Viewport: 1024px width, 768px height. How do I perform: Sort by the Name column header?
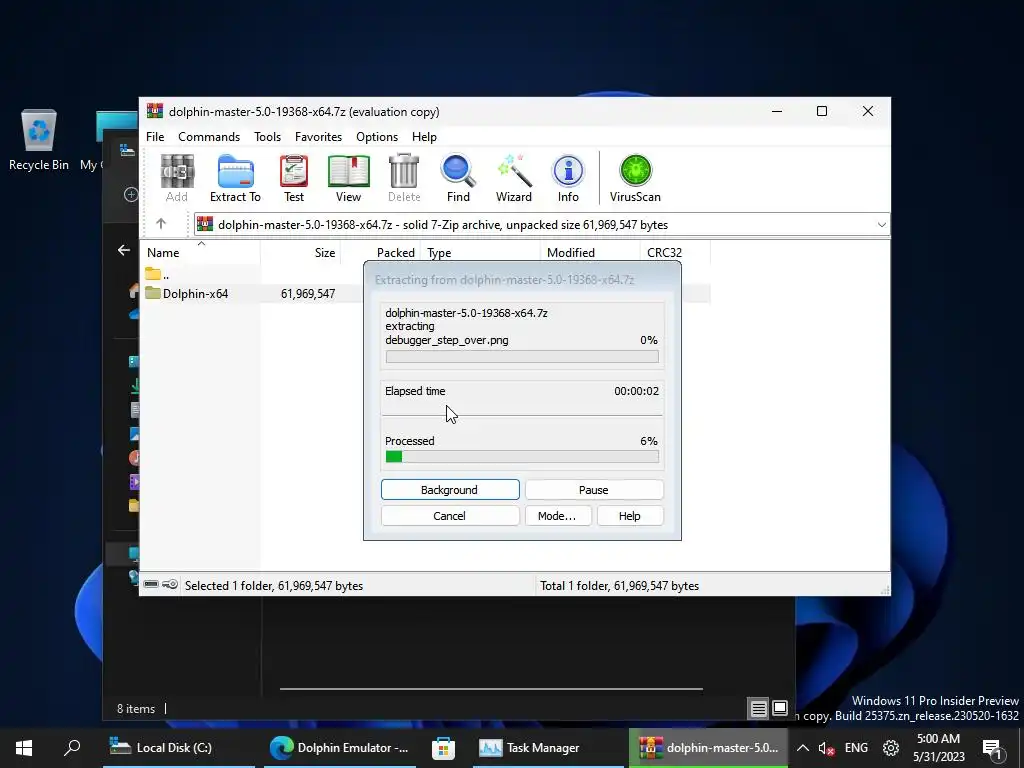[x=200, y=252]
